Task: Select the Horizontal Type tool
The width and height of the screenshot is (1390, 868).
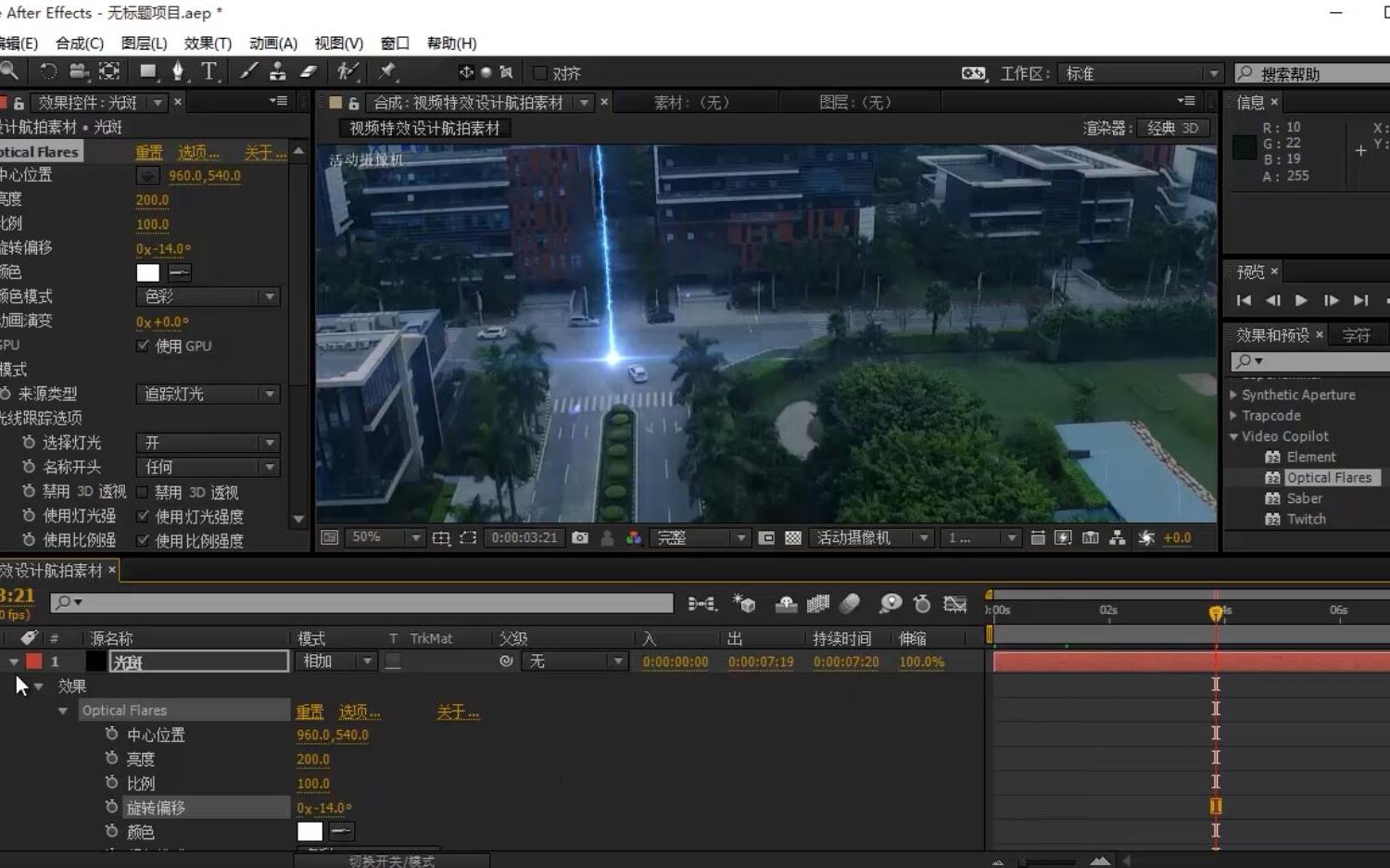Action: point(209,72)
